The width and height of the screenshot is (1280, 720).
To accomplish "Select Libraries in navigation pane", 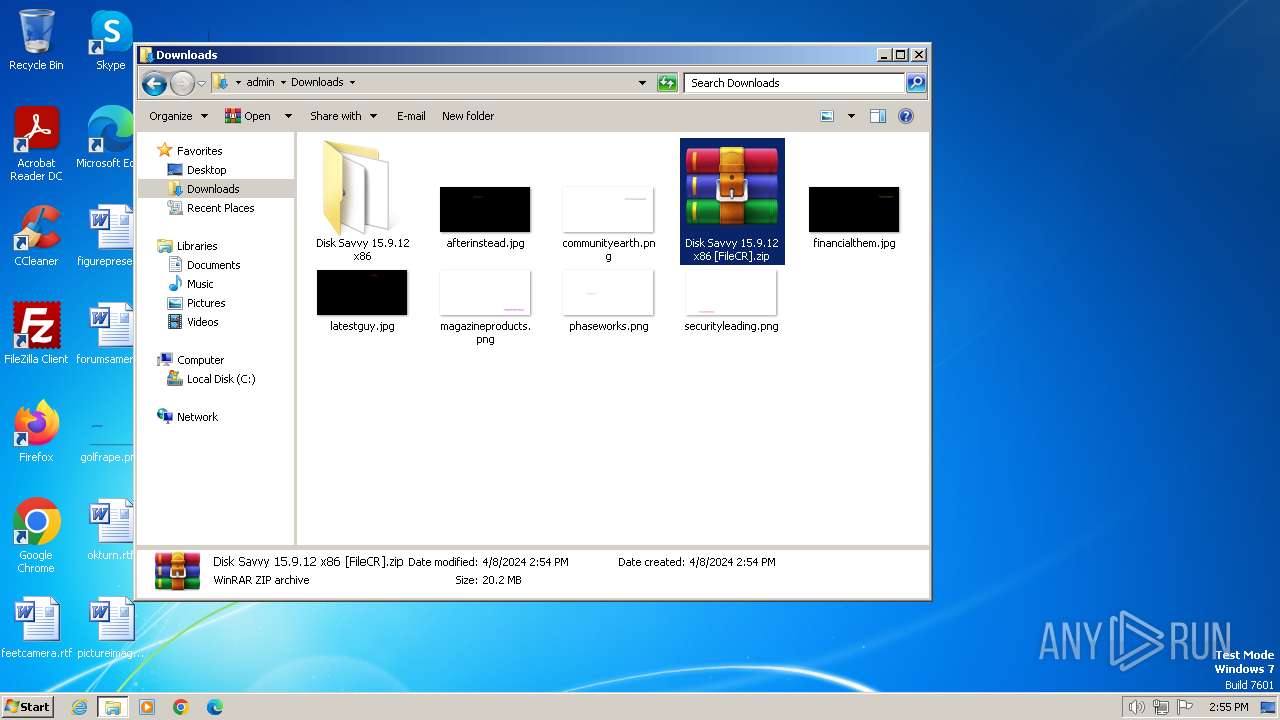I will [197, 246].
